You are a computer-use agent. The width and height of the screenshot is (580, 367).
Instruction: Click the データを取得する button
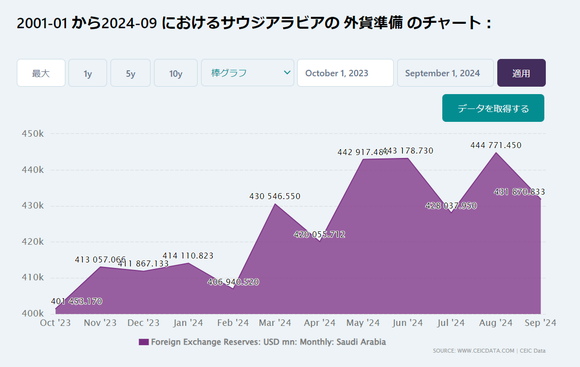(493, 108)
